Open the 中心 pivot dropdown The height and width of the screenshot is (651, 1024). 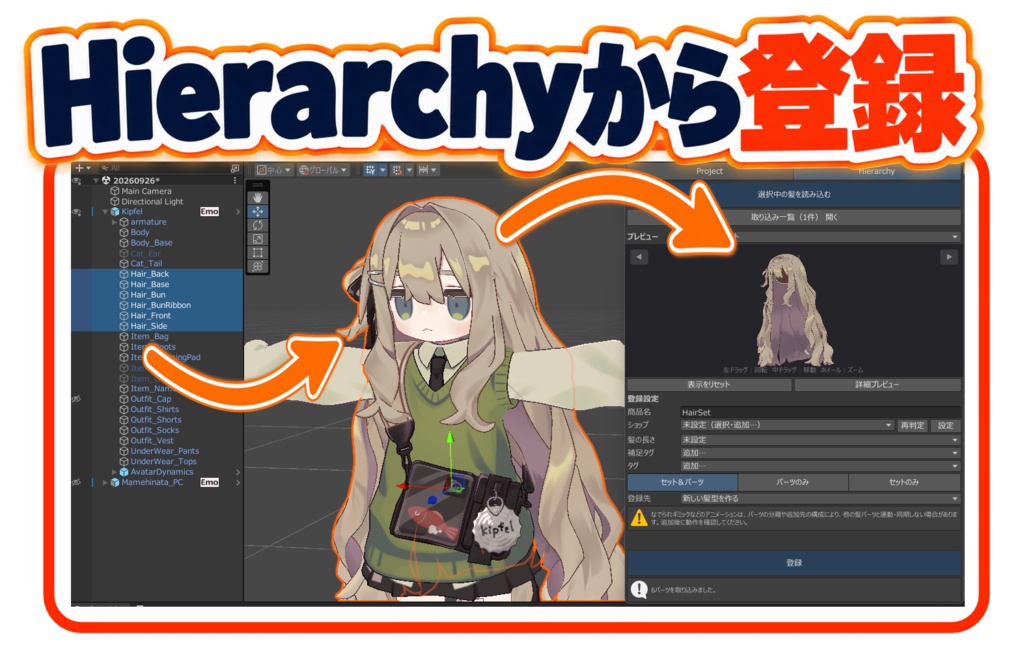(x=274, y=170)
